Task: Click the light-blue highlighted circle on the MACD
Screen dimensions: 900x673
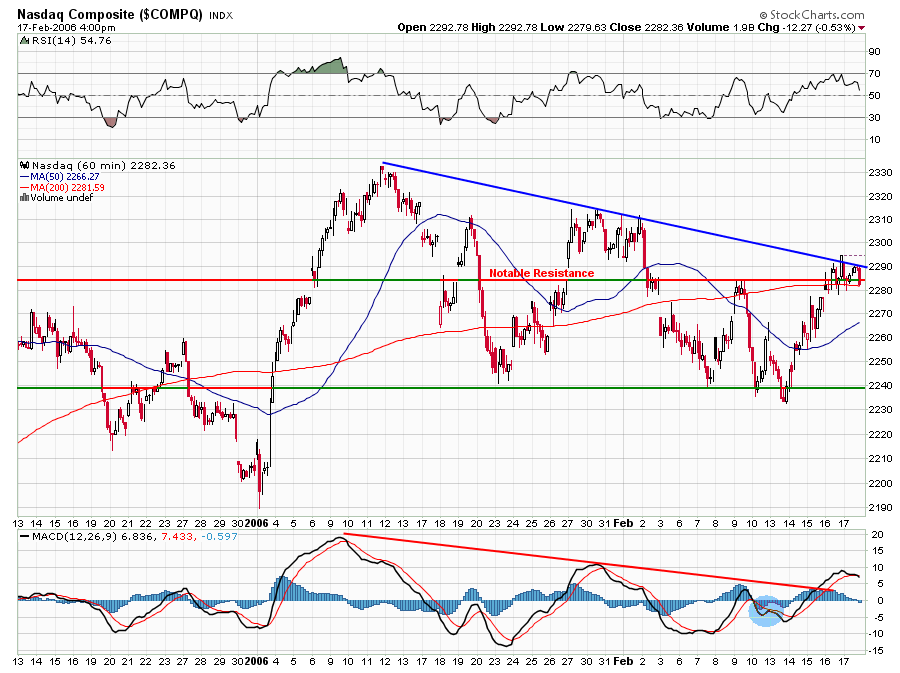Action: 766,611
